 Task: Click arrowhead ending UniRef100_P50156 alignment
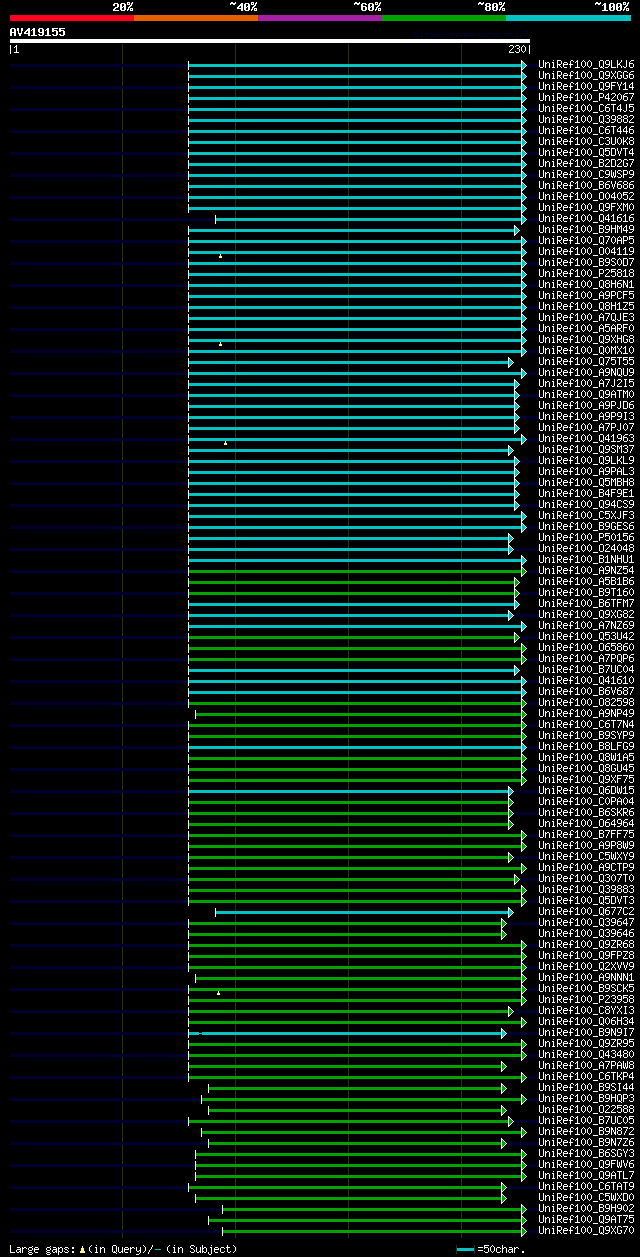(x=510, y=538)
